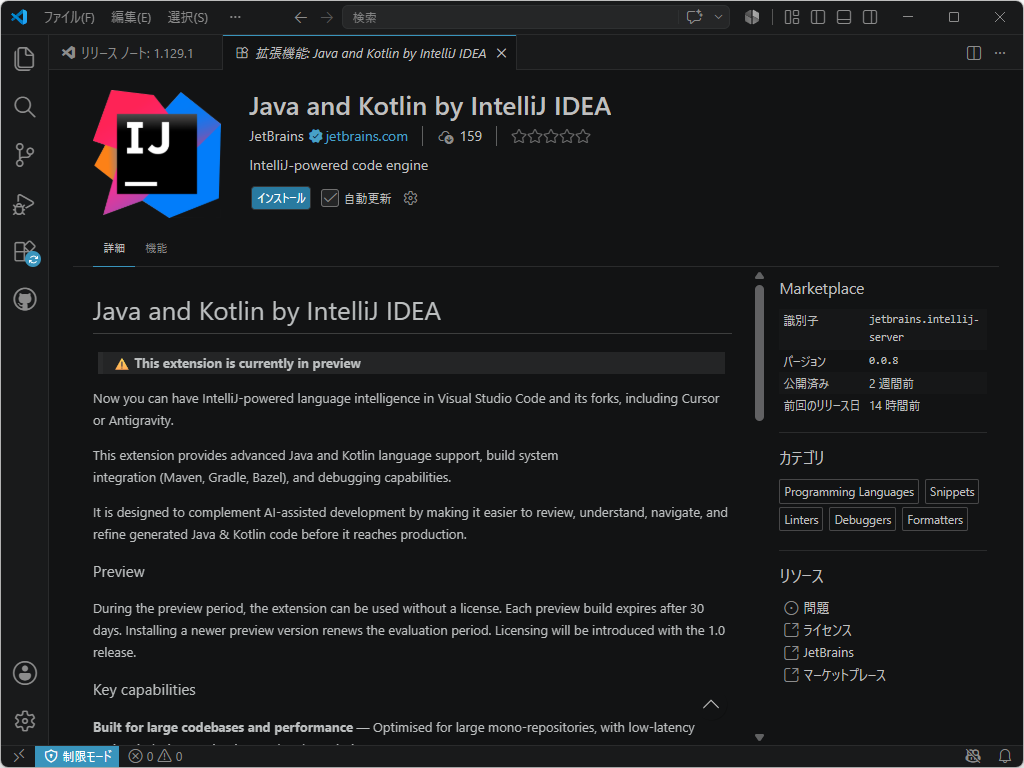The width and height of the screenshot is (1024, 768).
Task: Select the Linters category
Action: [801, 520]
